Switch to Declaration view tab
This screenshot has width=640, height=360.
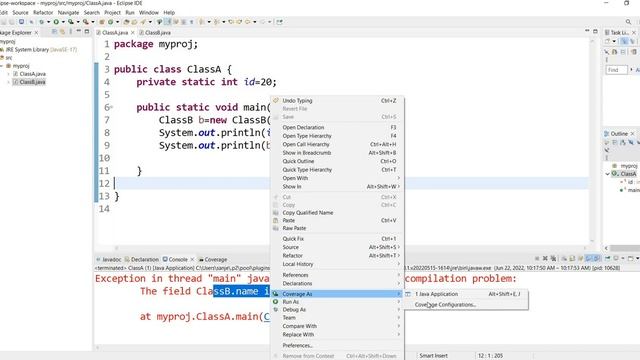tap(142, 260)
